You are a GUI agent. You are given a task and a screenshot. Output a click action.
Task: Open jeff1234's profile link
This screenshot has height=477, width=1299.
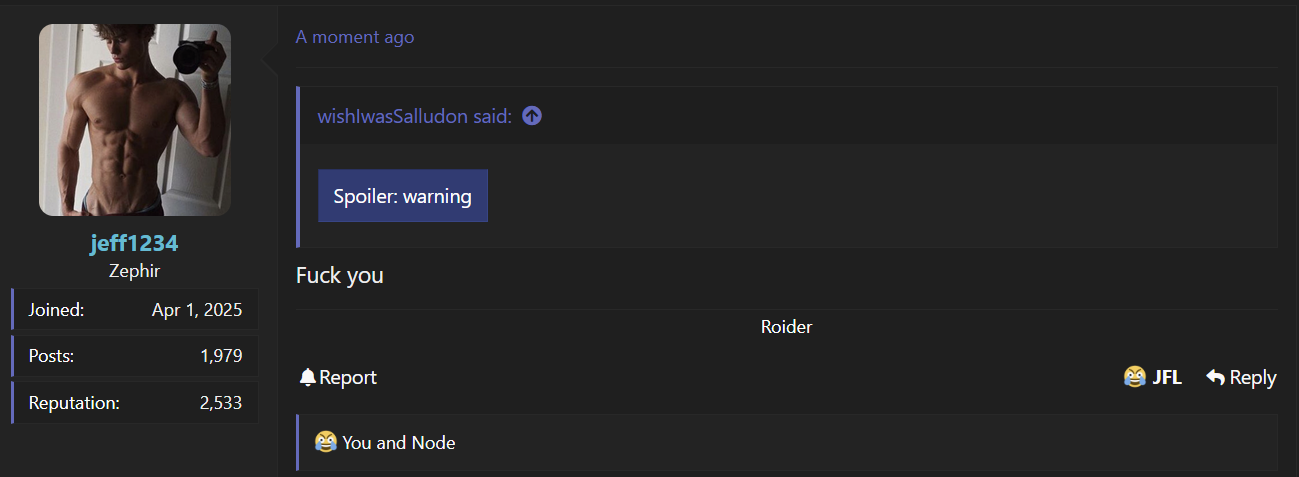[134, 243]
